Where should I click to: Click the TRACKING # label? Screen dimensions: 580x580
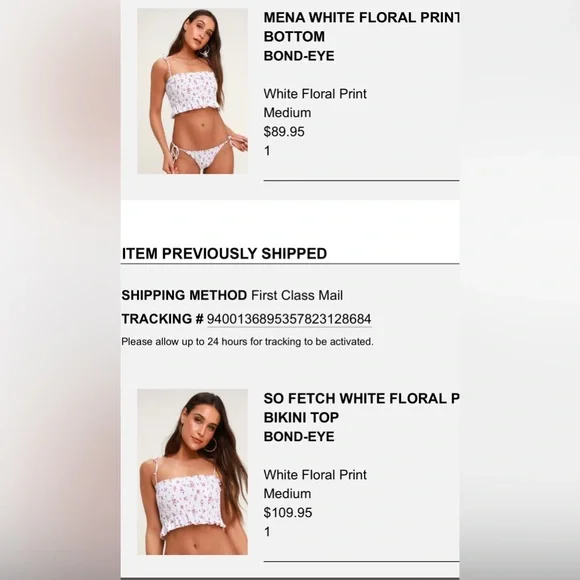tap(163, 319)
